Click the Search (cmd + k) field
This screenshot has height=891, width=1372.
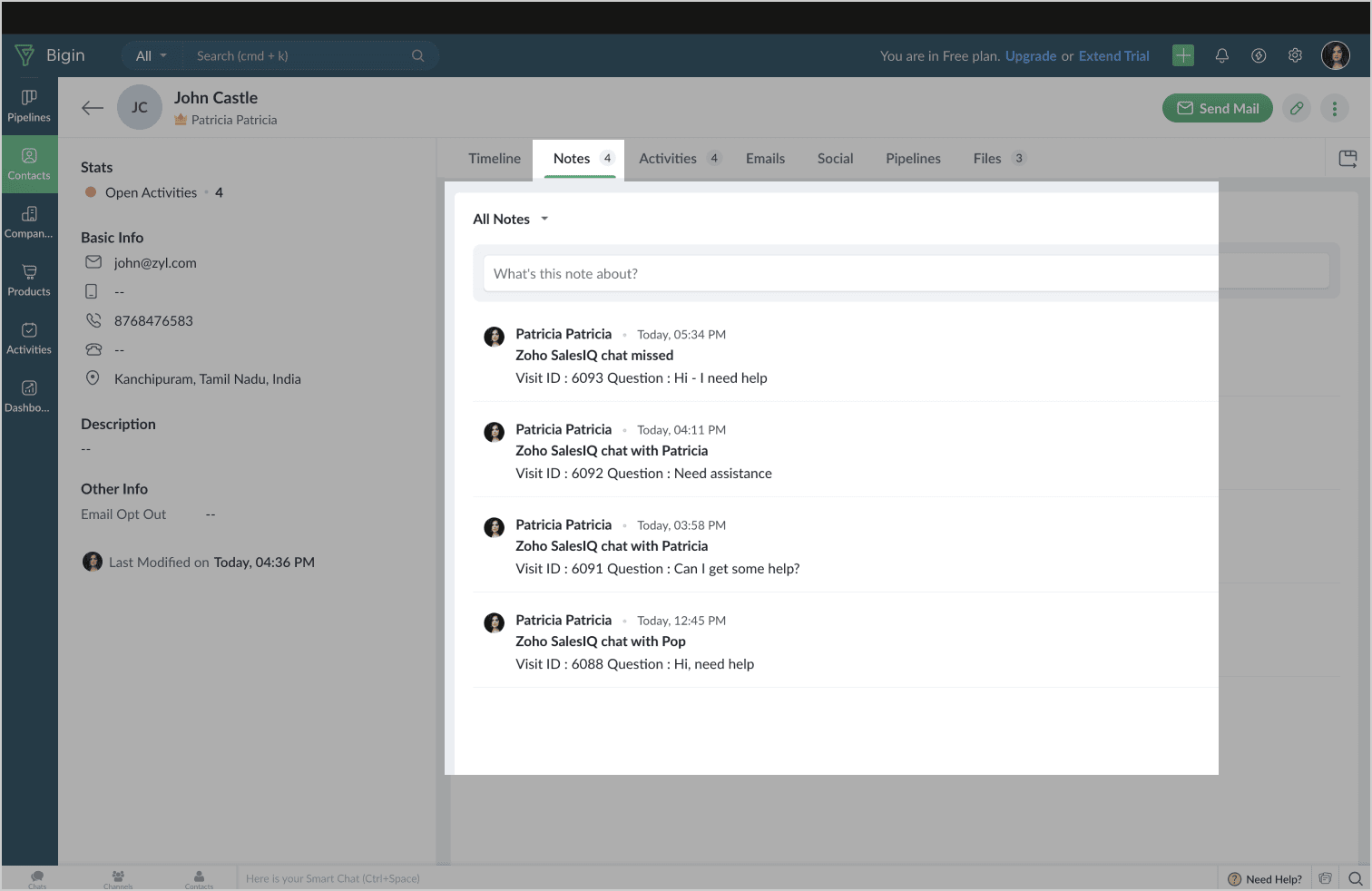point(299,55)
